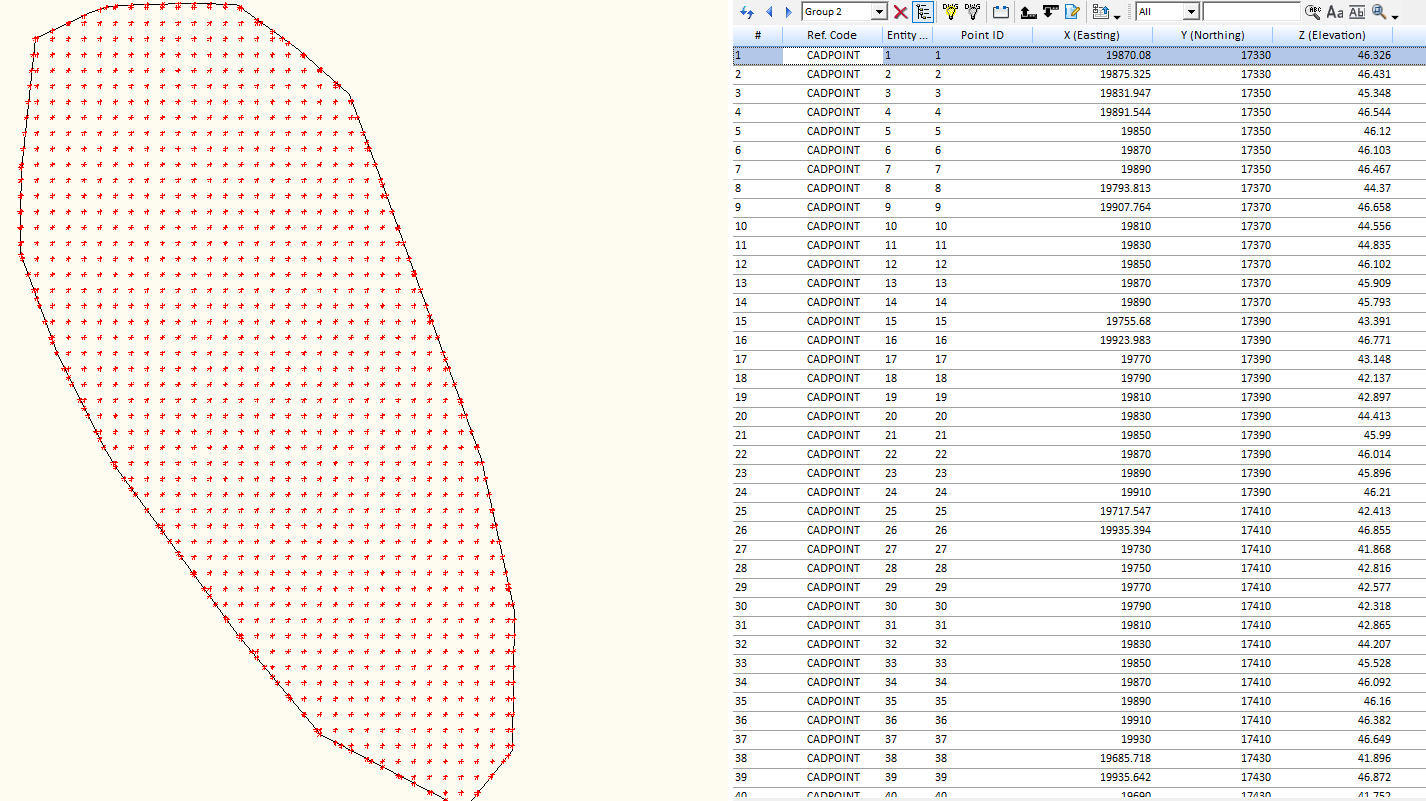Click the refresh arrows icon
The height and width of the screenshot is (801, 1426).
tap(746, 12)
